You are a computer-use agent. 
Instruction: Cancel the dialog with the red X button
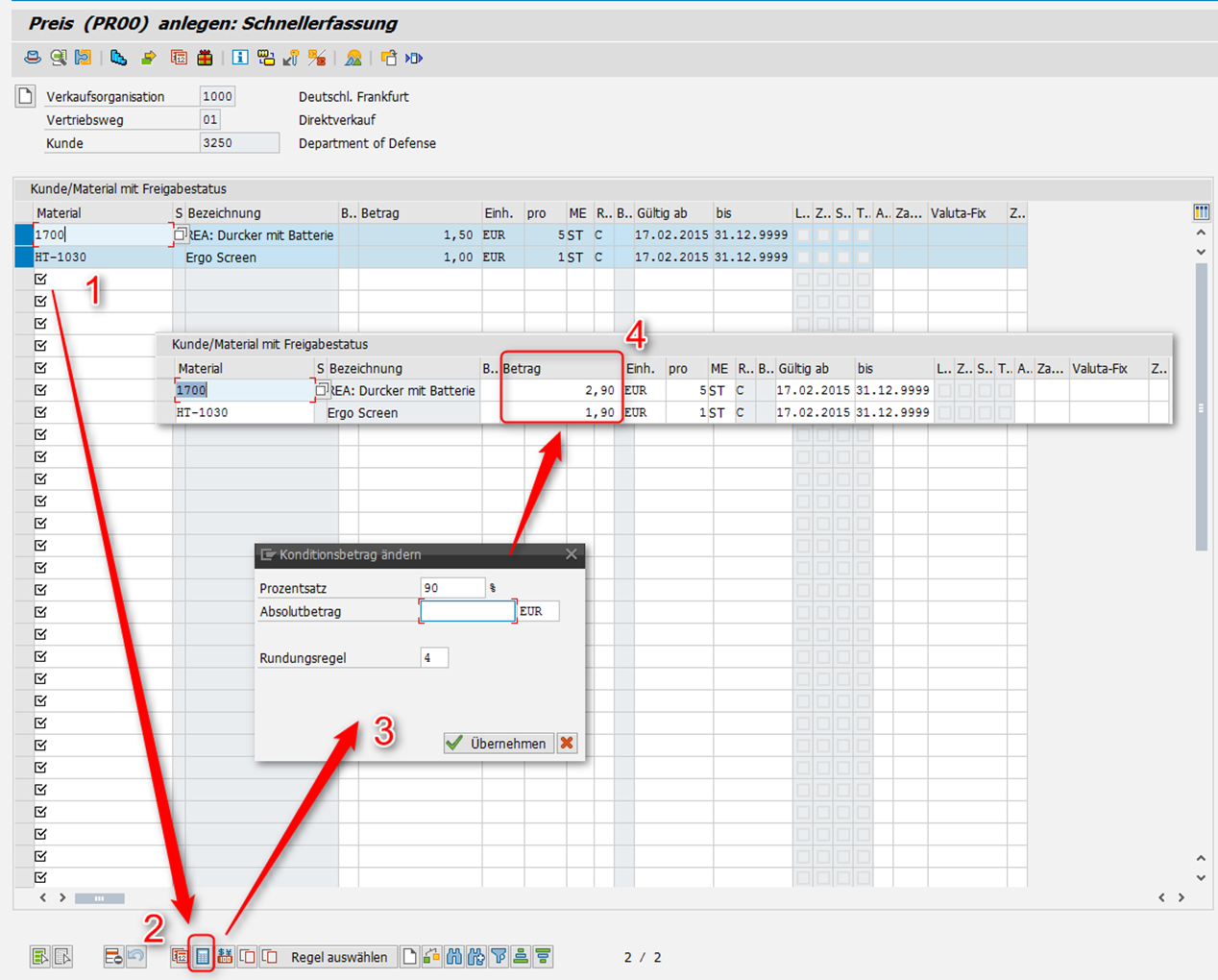567,743
